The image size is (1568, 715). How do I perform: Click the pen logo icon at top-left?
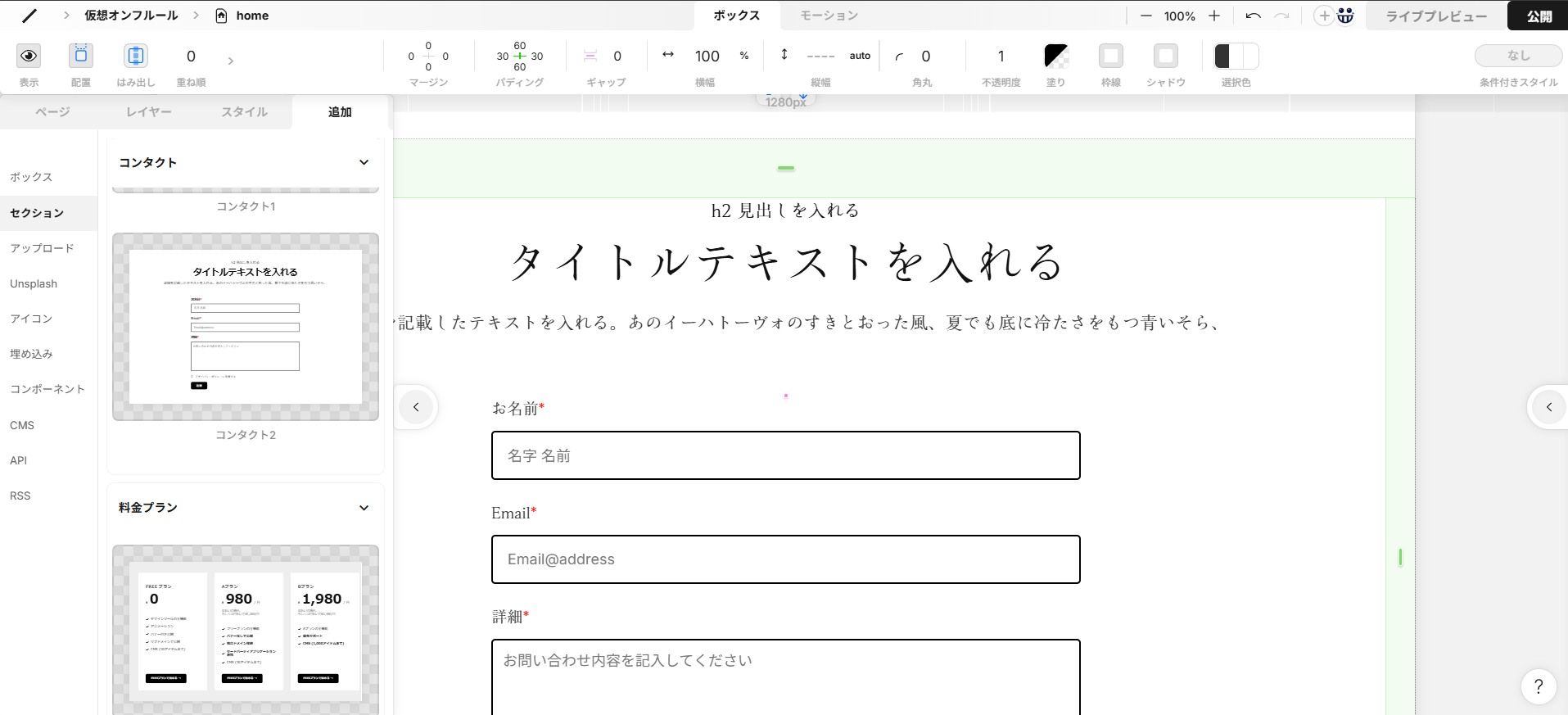point(29,16)
